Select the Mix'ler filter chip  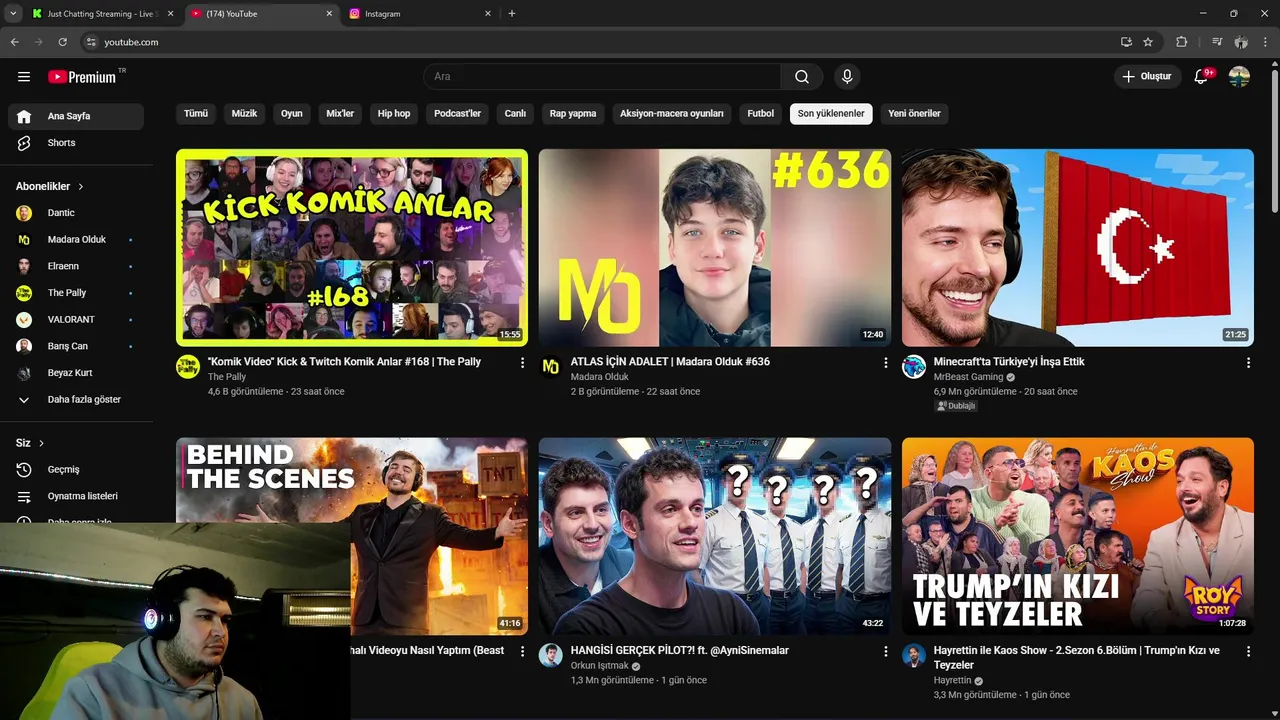point(340,114)
